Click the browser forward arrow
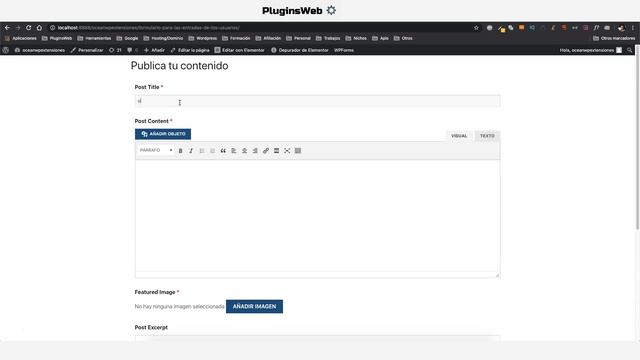 click(x=18, y=28)
